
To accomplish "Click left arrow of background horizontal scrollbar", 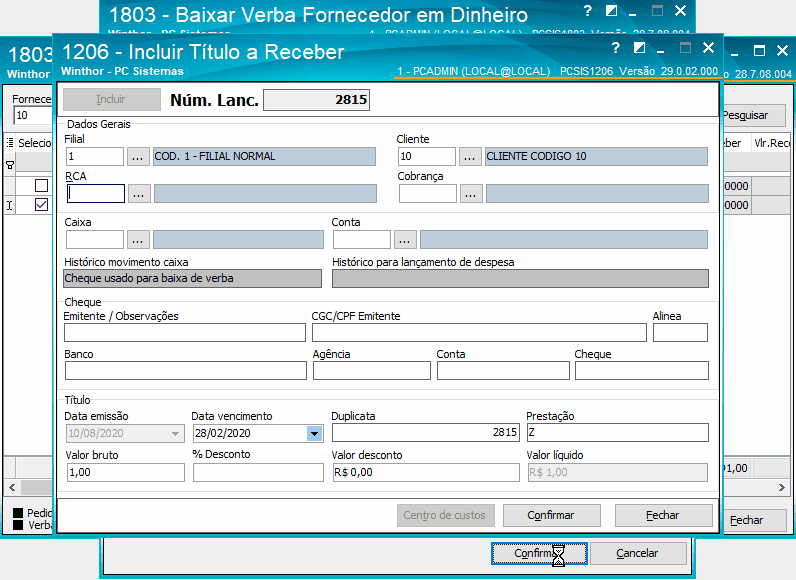I will pos(12,488).
